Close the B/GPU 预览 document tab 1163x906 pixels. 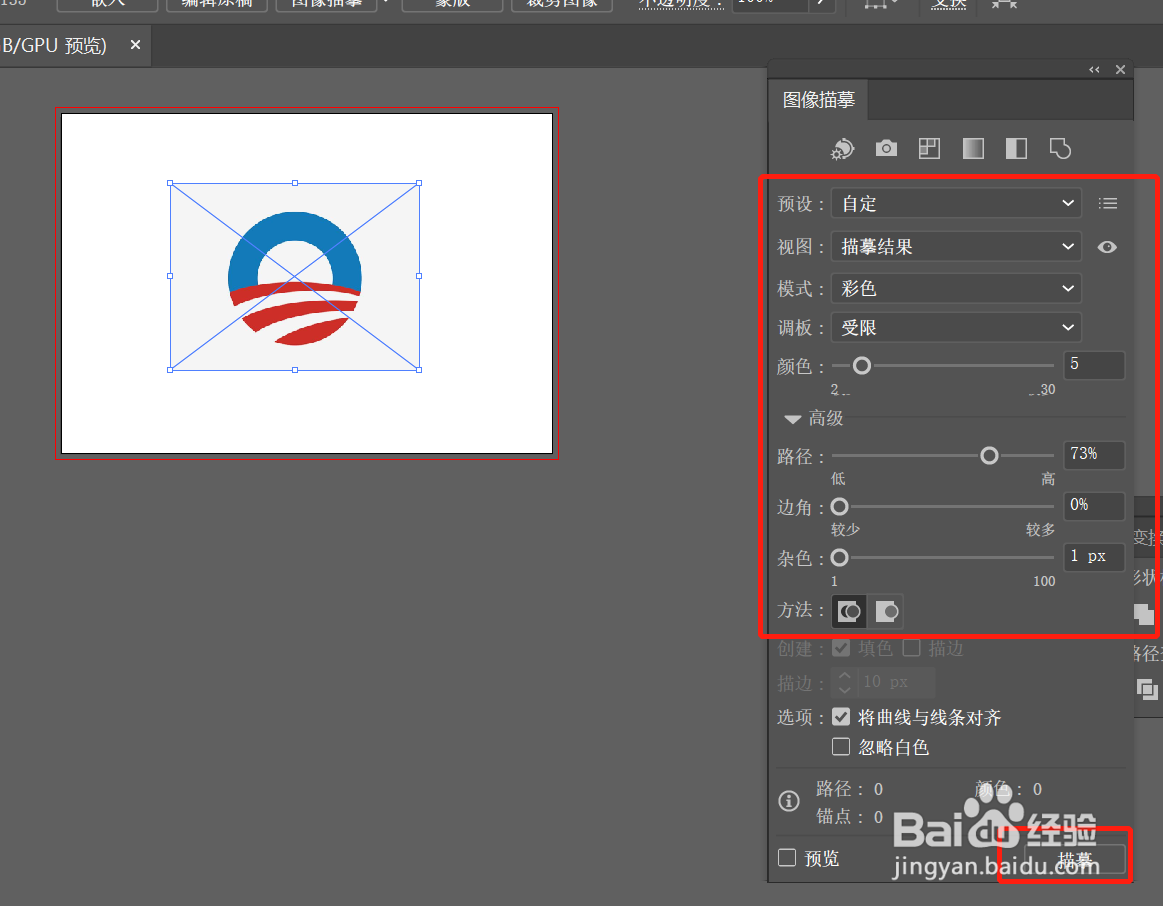coord(135,45)
